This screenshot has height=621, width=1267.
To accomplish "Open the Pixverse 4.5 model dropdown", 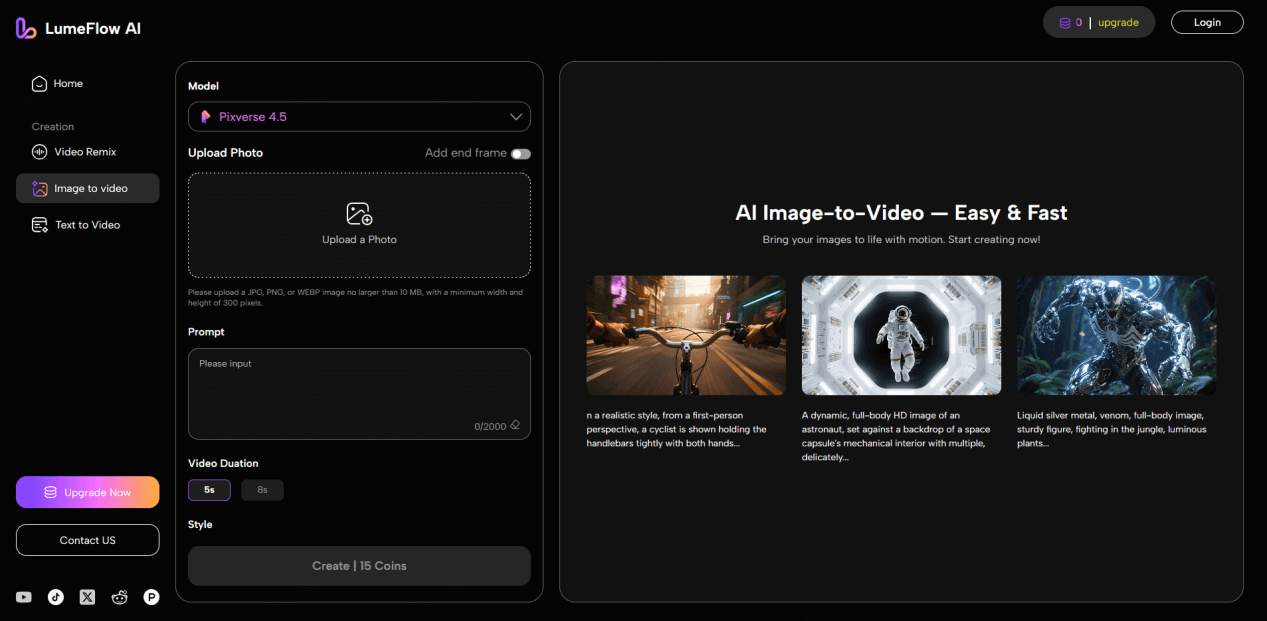I will coord(359,117).
